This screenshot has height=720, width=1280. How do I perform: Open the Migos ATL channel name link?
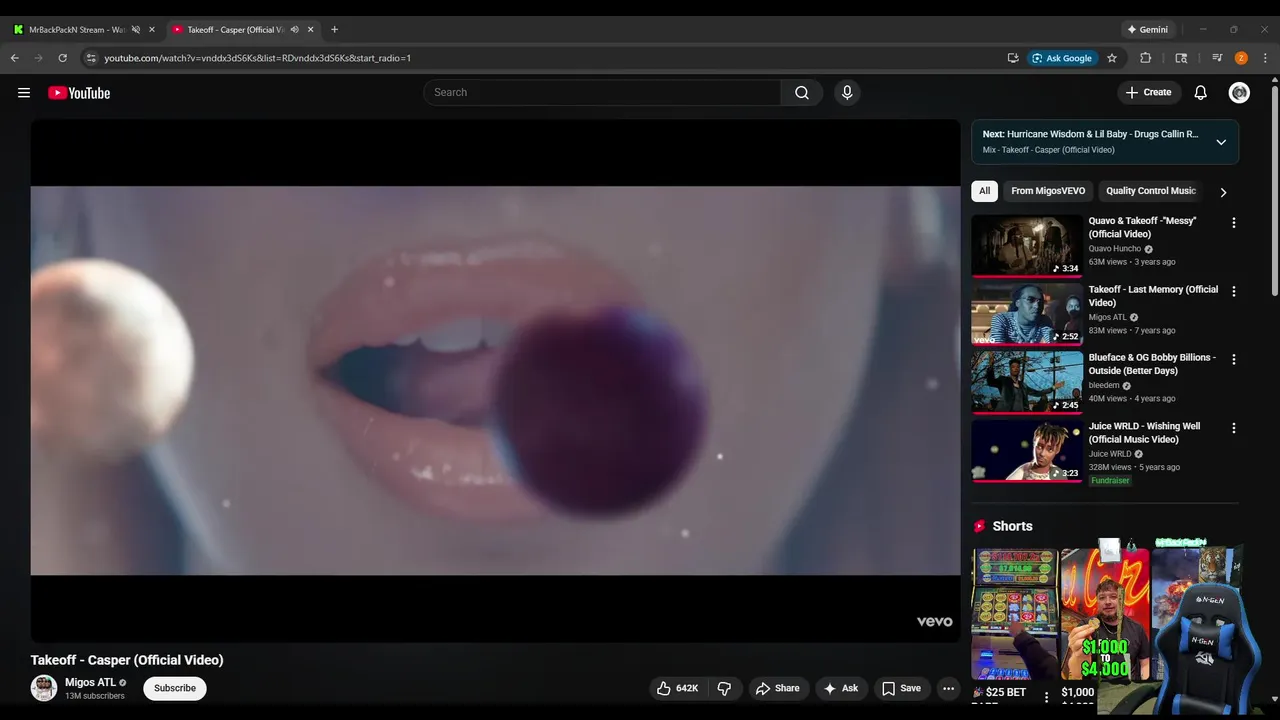coord(90,682)
